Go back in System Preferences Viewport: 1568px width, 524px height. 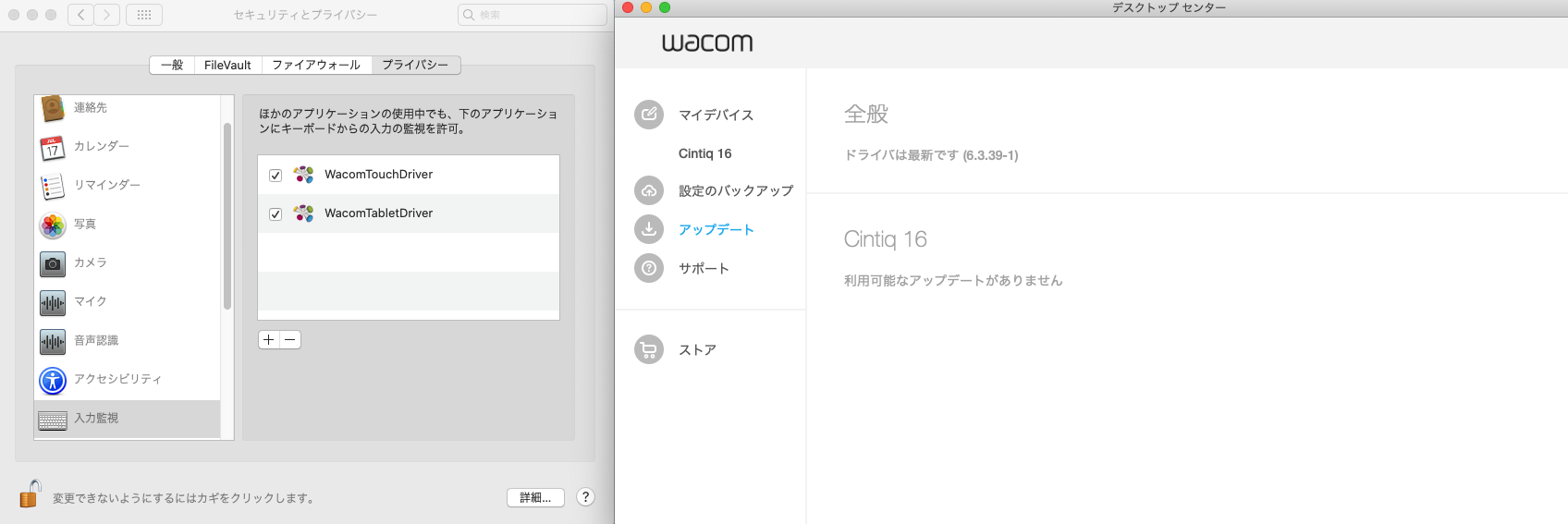[80, 15]
